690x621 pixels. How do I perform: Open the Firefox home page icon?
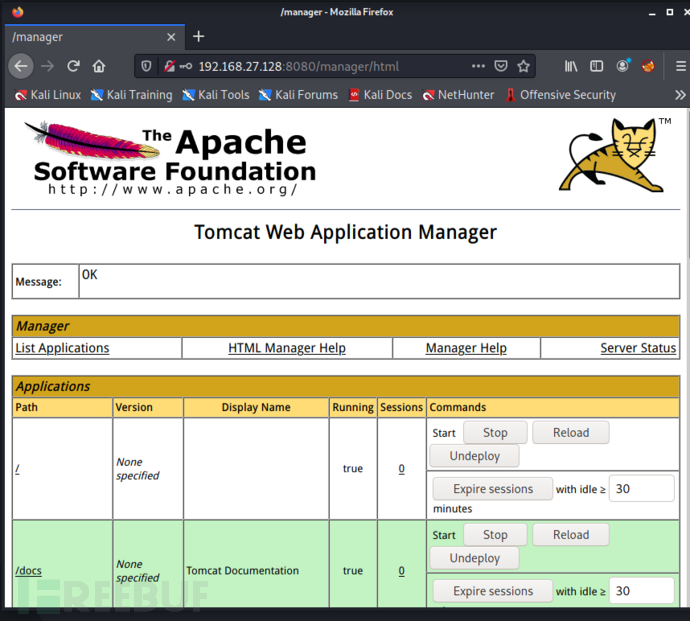99,66
